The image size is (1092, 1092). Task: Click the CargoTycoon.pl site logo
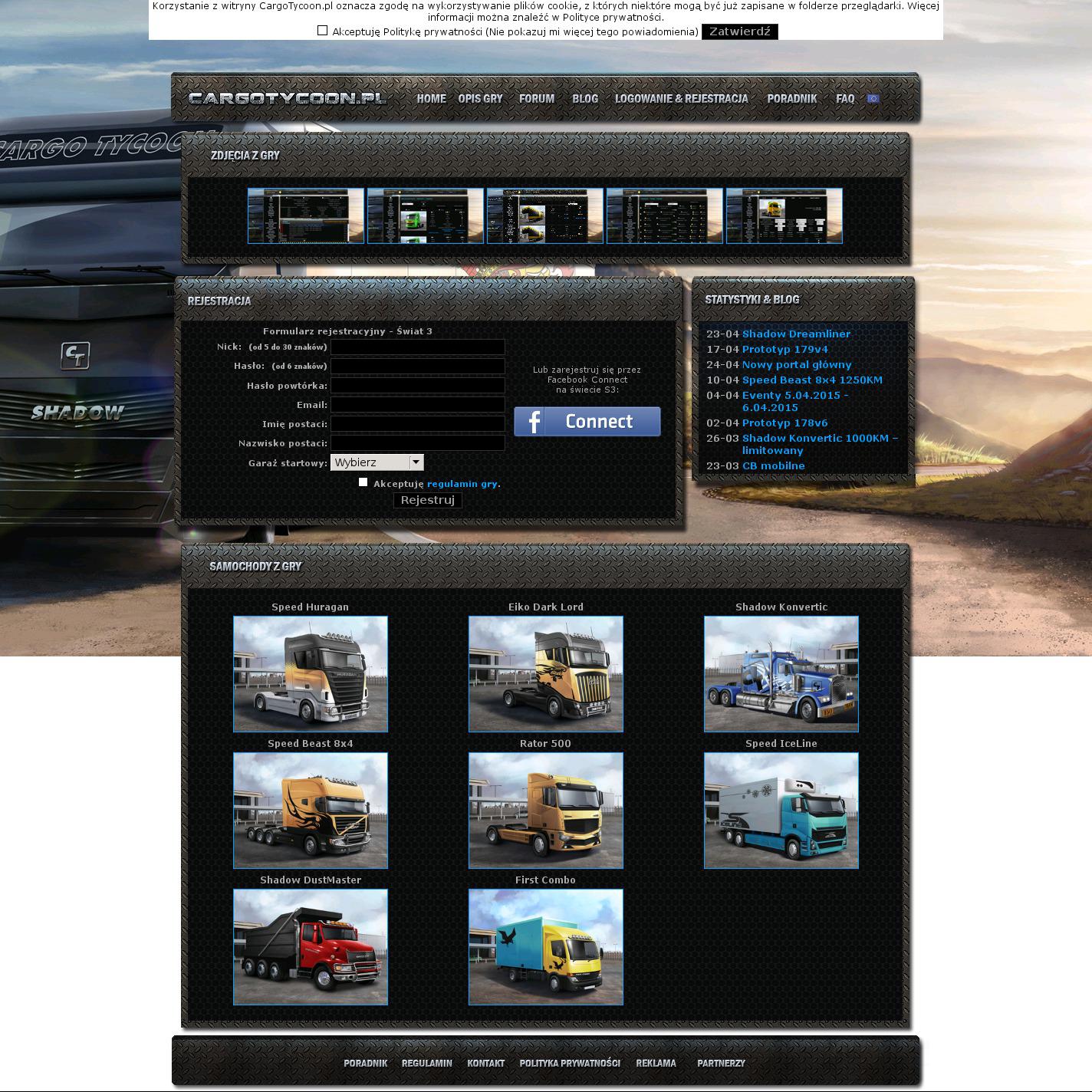pos(287,98)
